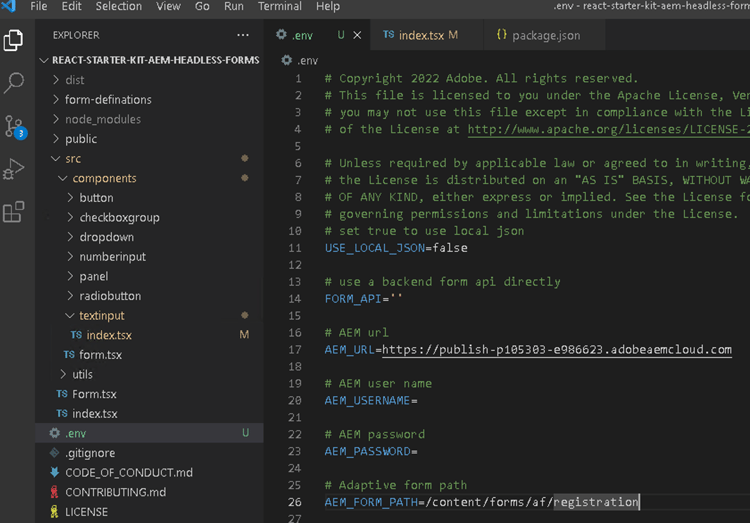Click the VS Code logo icon
Screen dimensions: 750x523
[x=9, y=6]
